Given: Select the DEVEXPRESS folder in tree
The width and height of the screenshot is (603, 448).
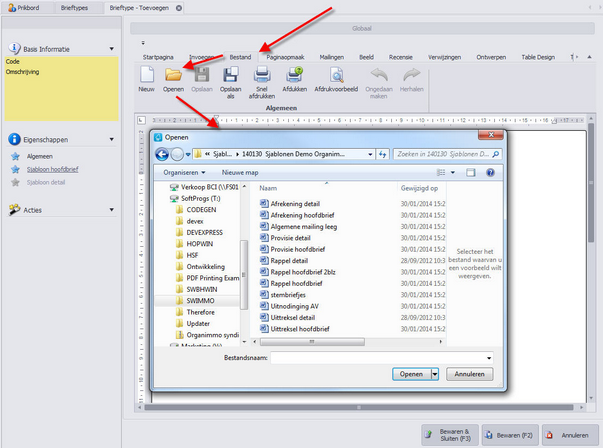Looking at the screenshot, I should [x=205, y=232].
